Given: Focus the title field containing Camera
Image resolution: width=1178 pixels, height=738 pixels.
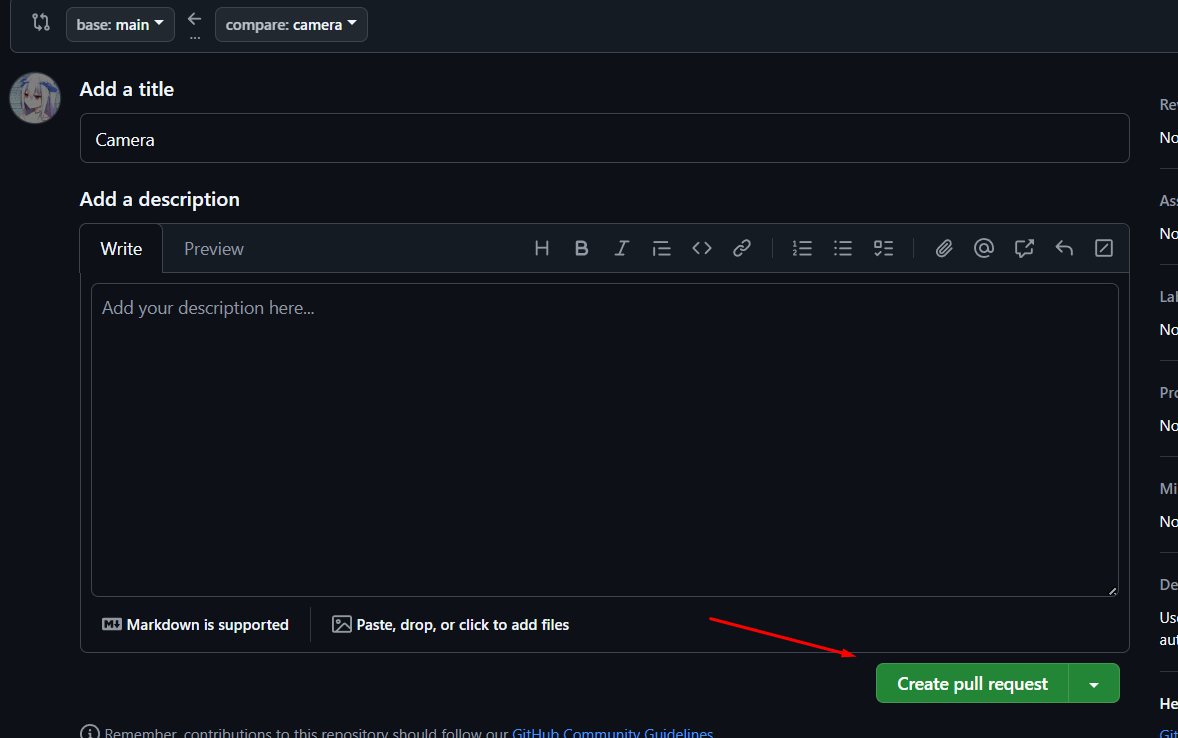Looking at the screenshot, I should pyautogui.click(x=605, y=138).
